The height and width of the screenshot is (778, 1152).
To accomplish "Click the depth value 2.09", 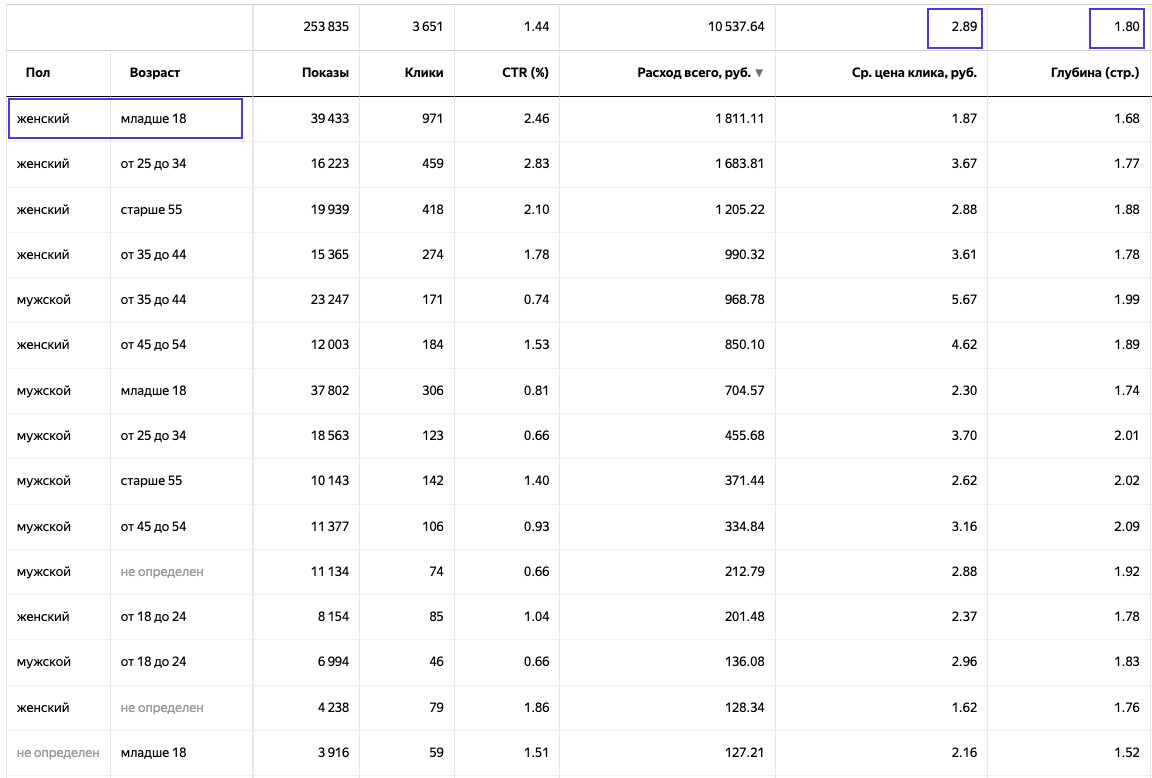I will tap(1126, 526).
